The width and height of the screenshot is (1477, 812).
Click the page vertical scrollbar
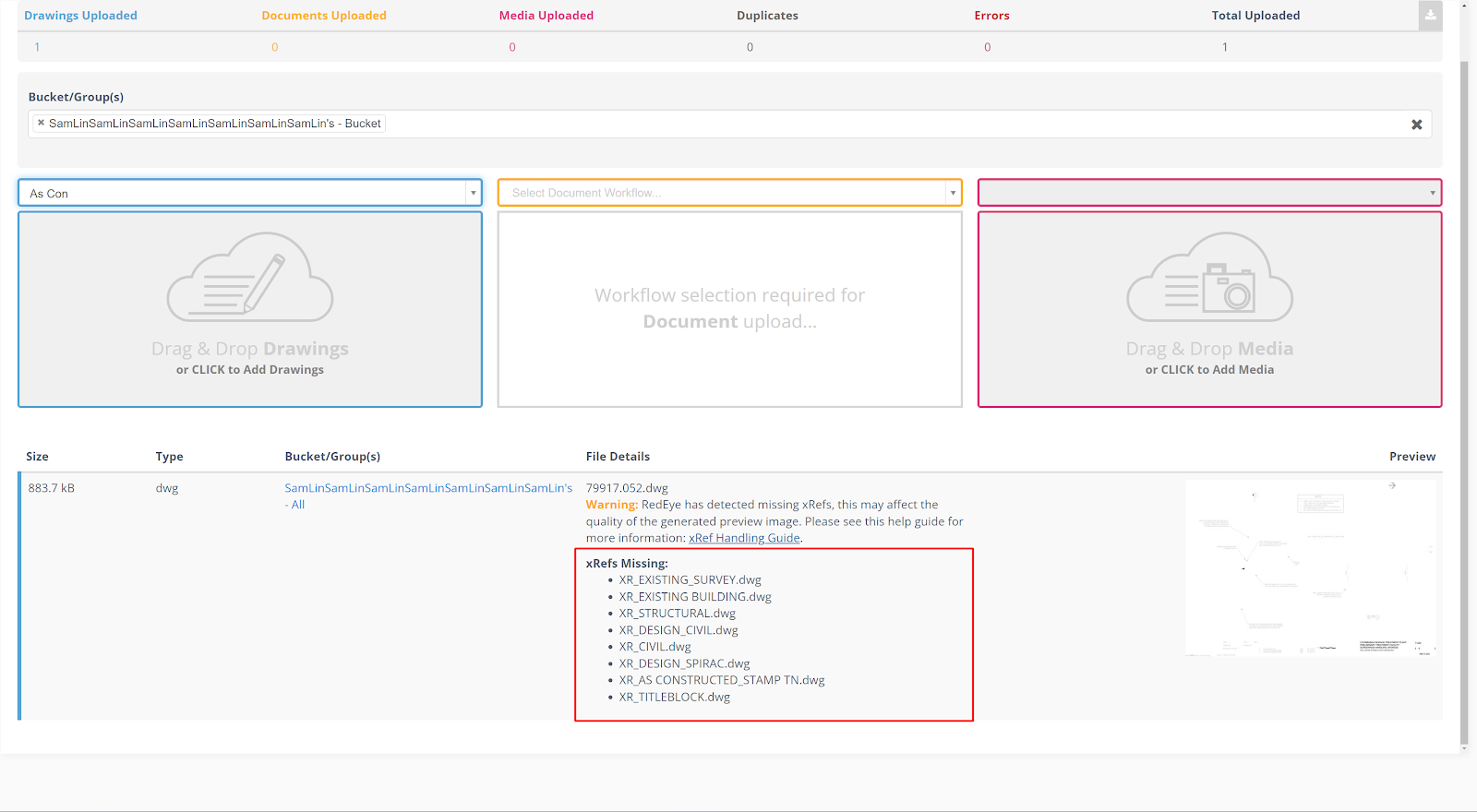(1464, 369)
